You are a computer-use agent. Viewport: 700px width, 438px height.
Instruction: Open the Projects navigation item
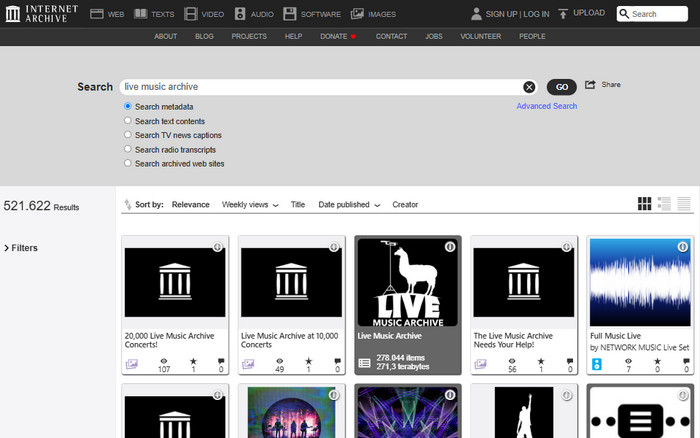click(249, 36)
